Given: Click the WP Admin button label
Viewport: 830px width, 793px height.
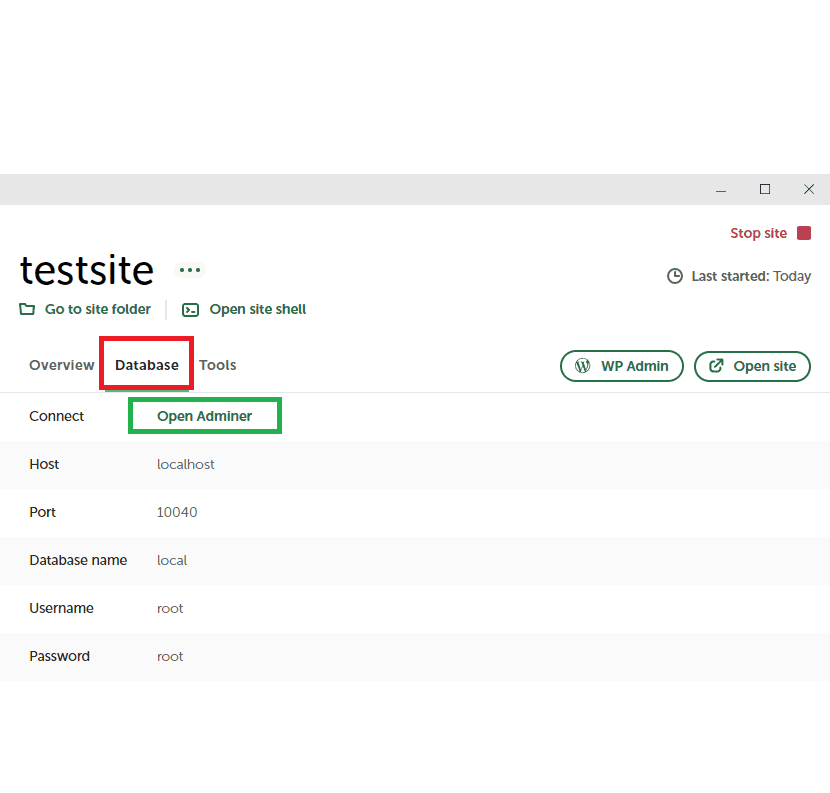Looking at the screenshot, I should 635,366.
